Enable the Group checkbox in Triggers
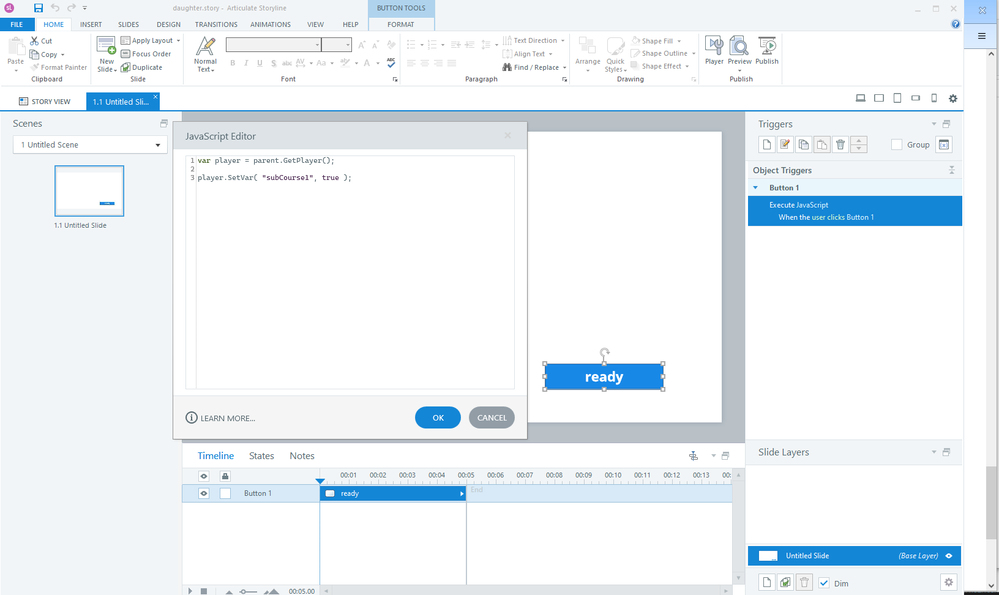The height and width of the screenshot is (595, 999). click(897, 145)
